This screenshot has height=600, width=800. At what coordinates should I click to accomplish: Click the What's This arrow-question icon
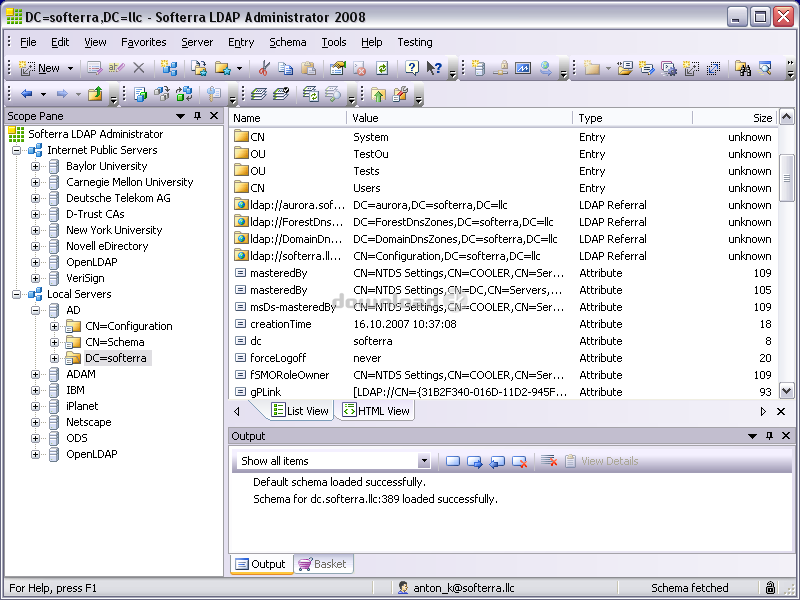coord(434,68)
